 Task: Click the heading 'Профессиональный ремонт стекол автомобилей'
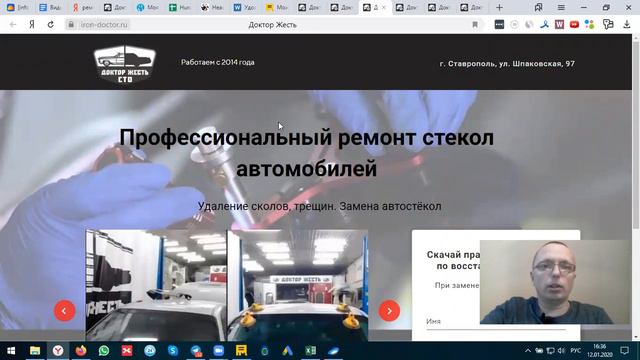(x=306, y=153)
